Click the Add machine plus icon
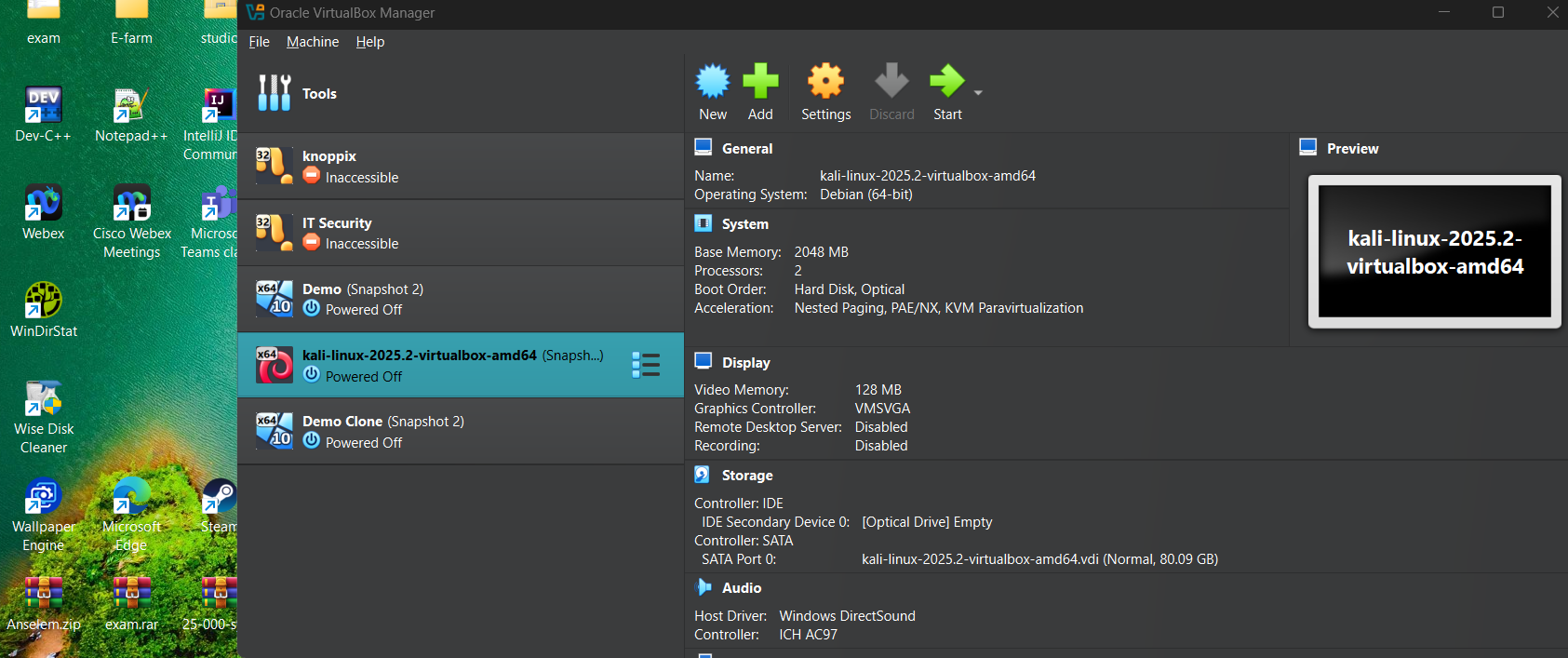Image resolution: width=1568 pixels, height=658 pixels. [760, 82]
